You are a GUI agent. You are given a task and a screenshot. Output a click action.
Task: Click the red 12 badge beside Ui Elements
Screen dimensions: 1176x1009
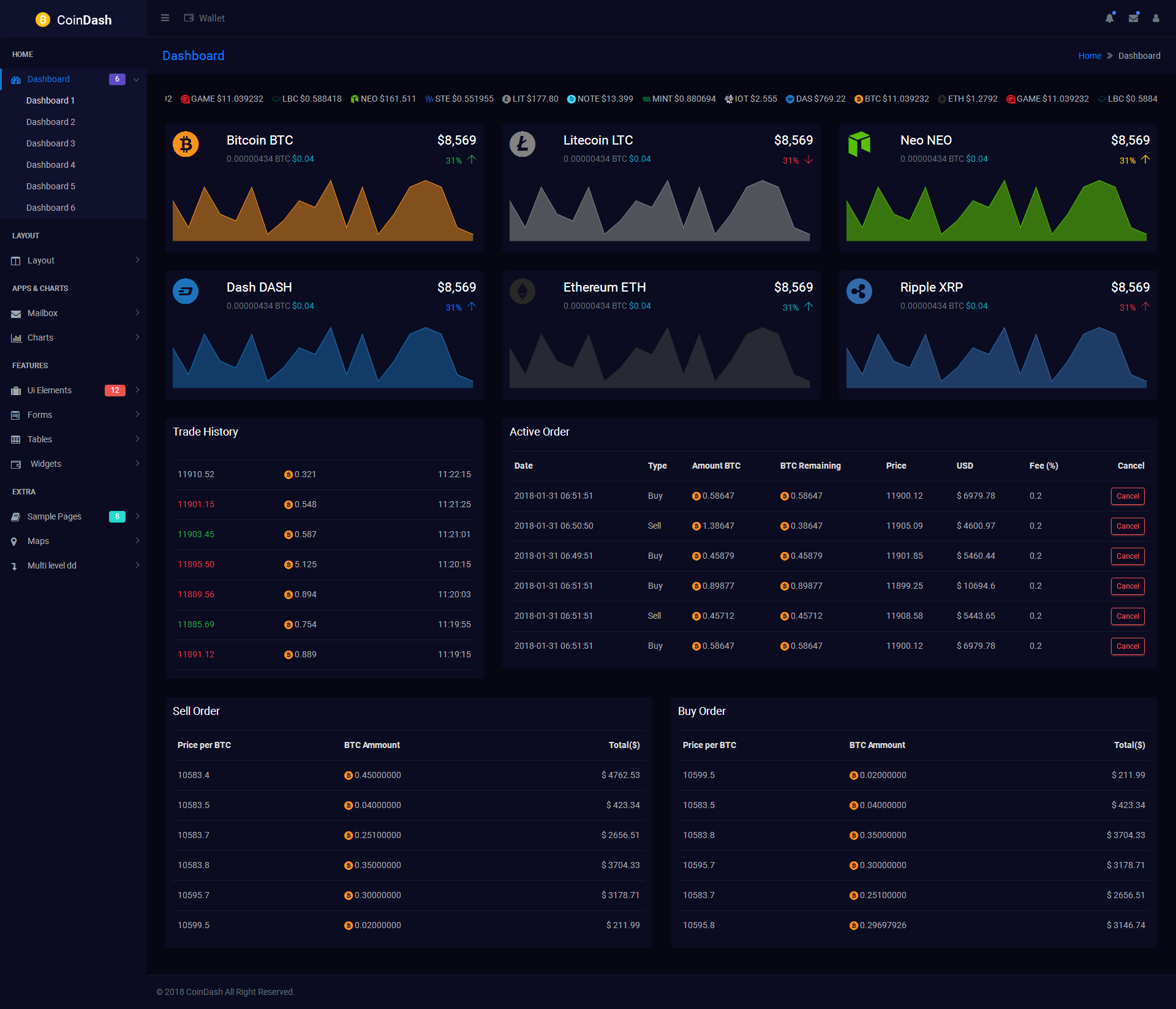[115, 390]
